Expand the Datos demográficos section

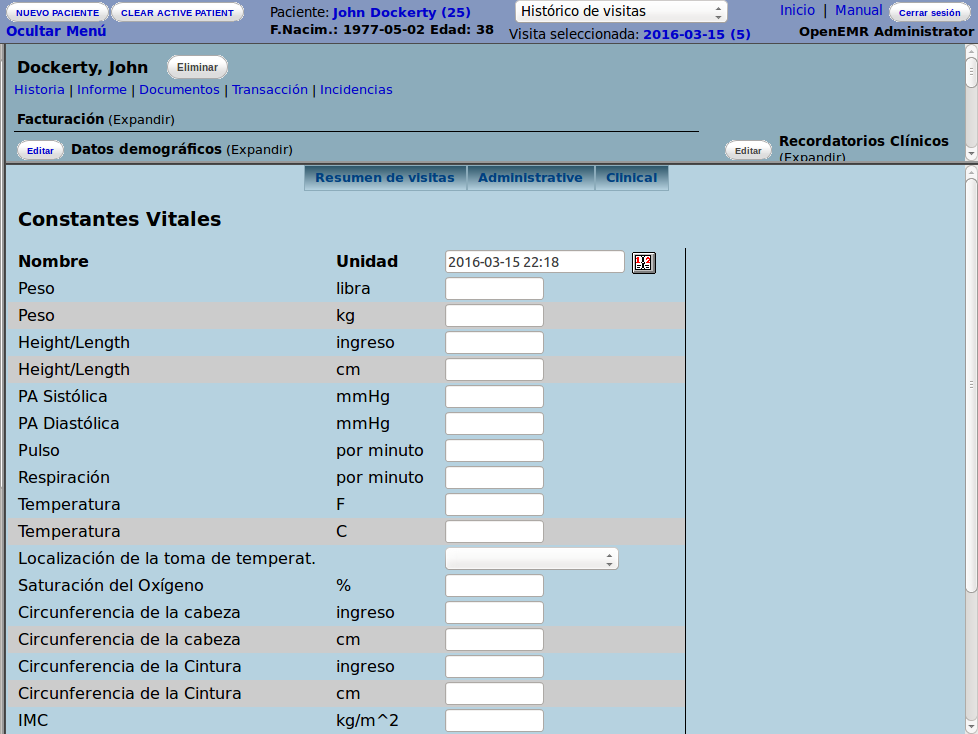259,150
